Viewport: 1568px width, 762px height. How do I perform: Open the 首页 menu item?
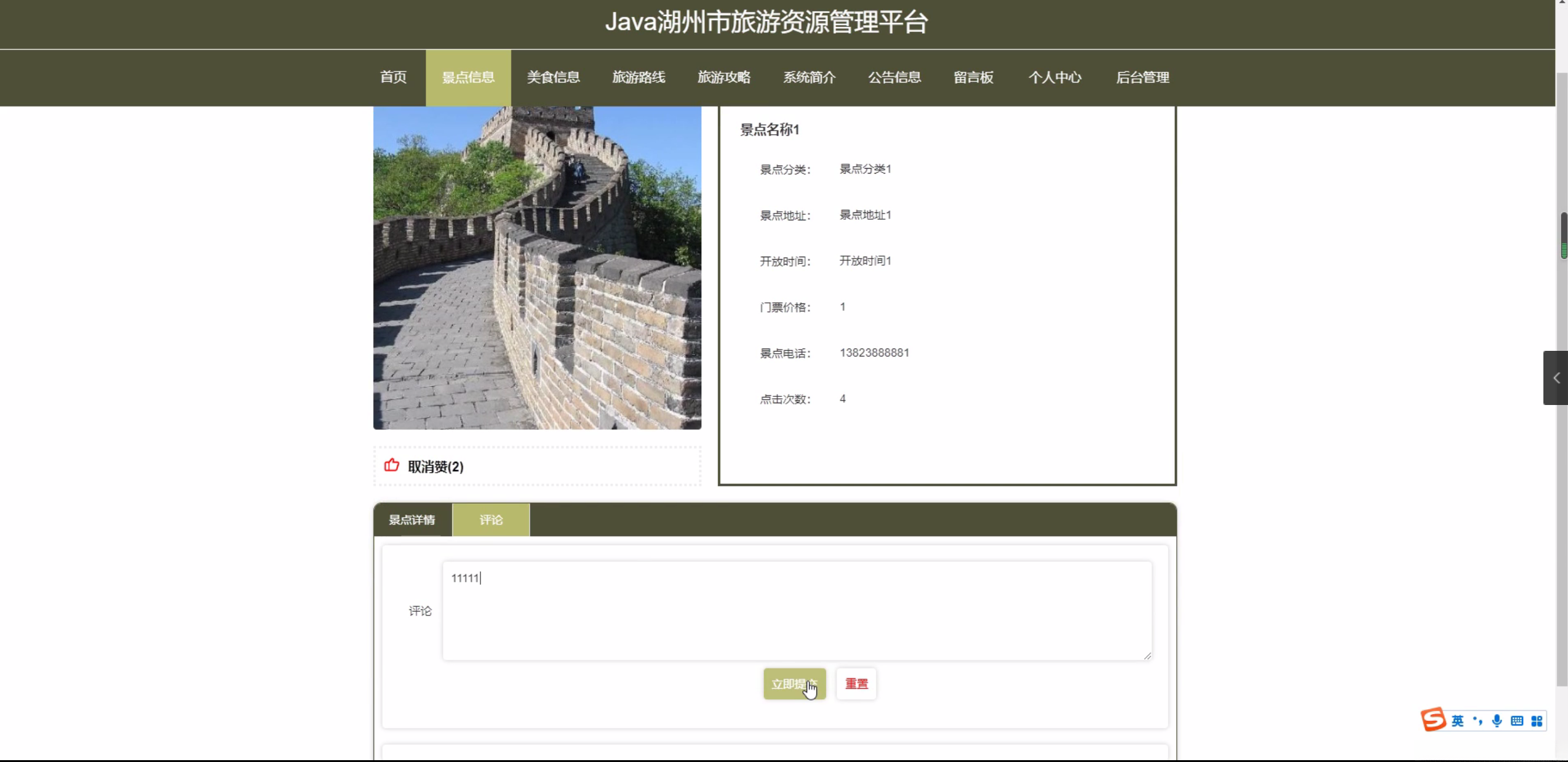click(393, 78)
